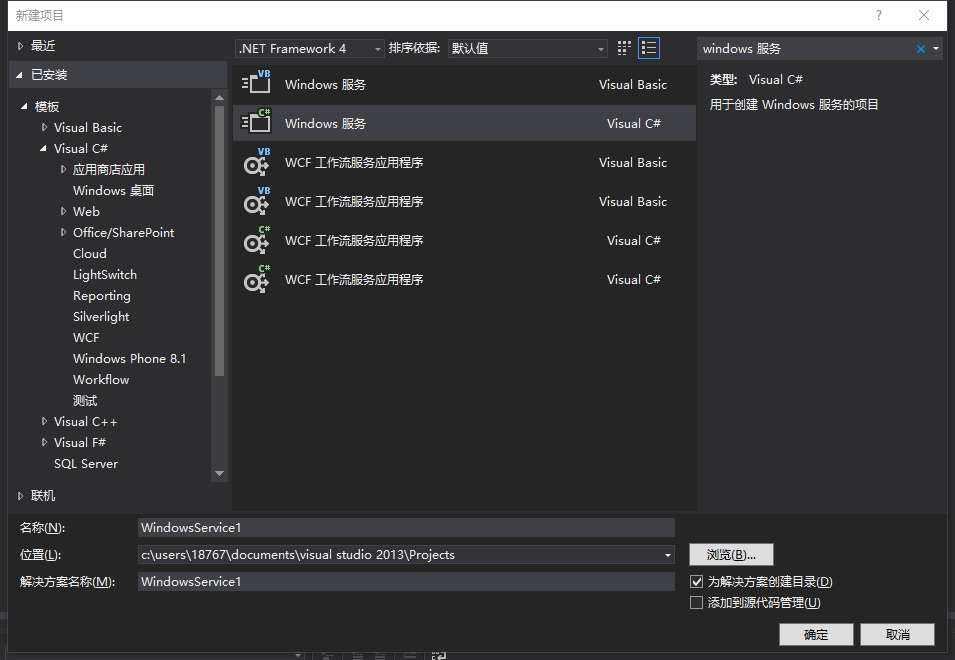Expand the Visual C++ tree node
Viewport: 955px width, 660px height.
coord(44,421)
